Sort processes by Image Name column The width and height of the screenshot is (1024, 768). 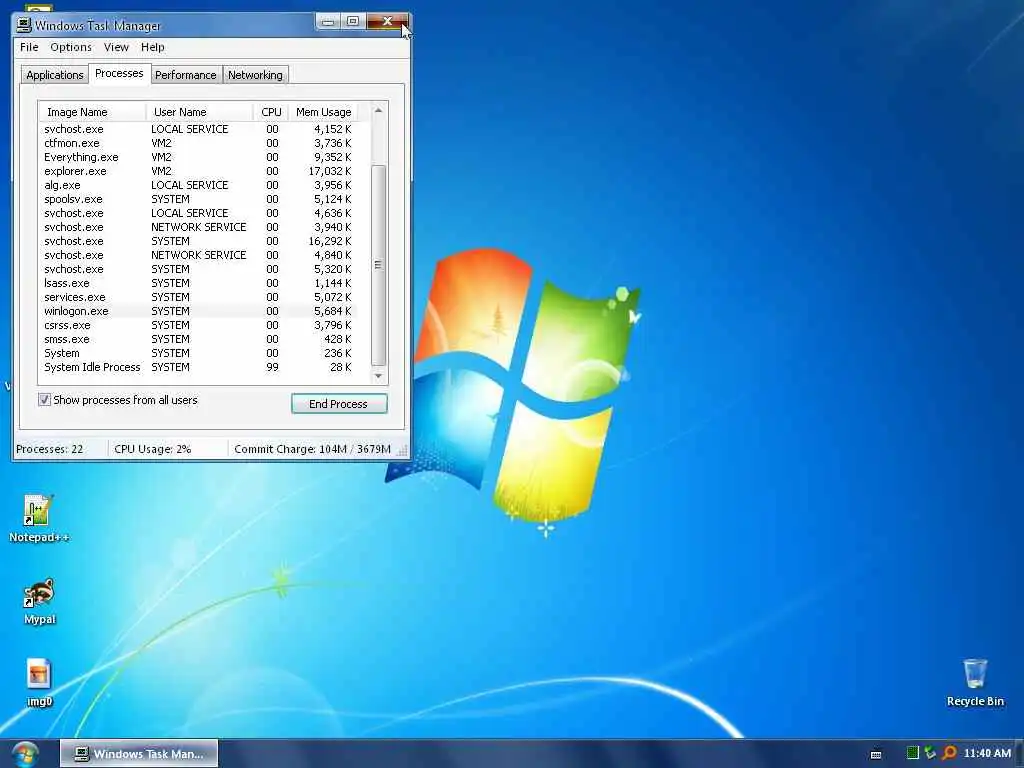92,112
